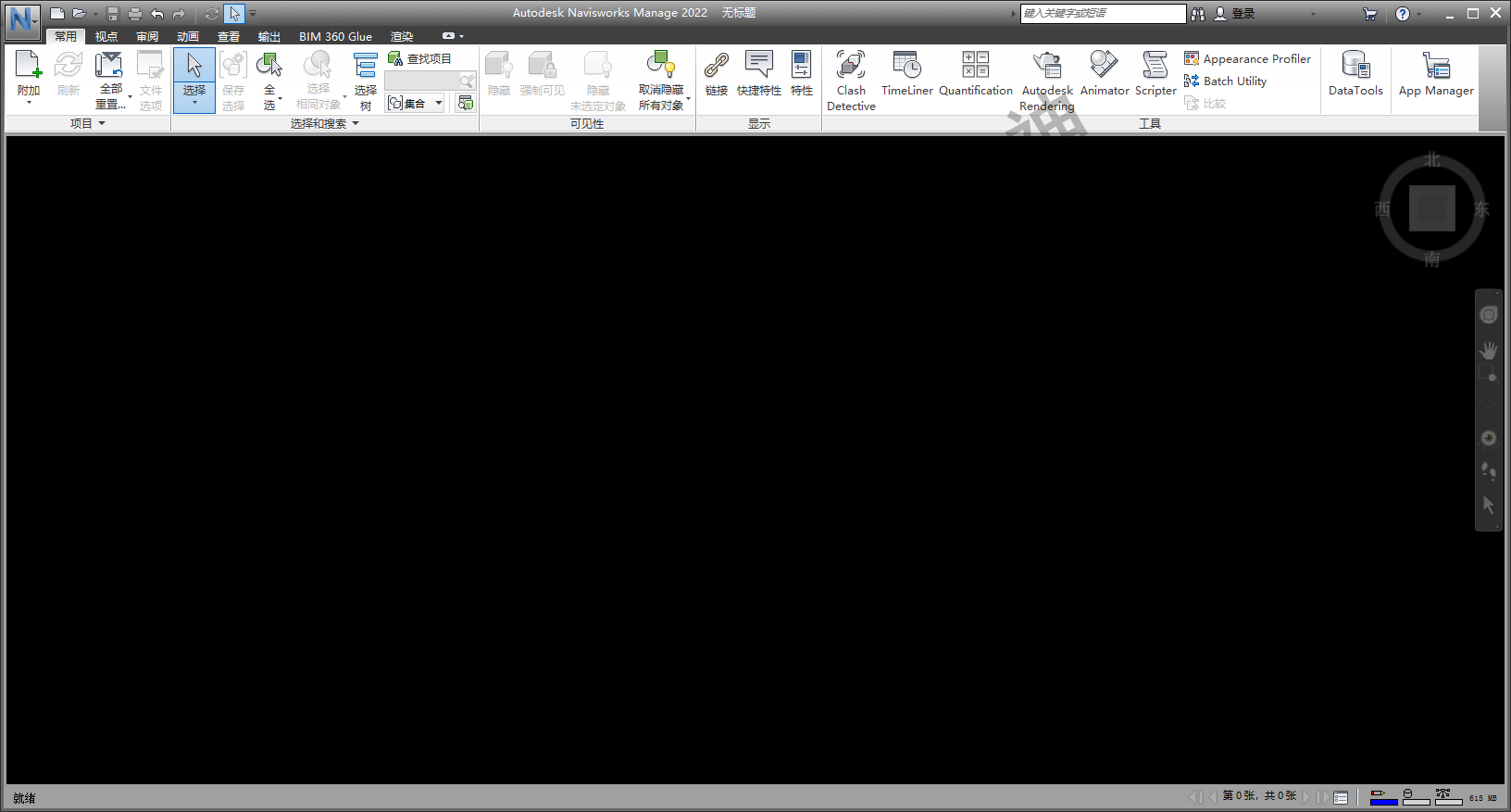Click the 登录 sign in button

tap(1234, 14)
